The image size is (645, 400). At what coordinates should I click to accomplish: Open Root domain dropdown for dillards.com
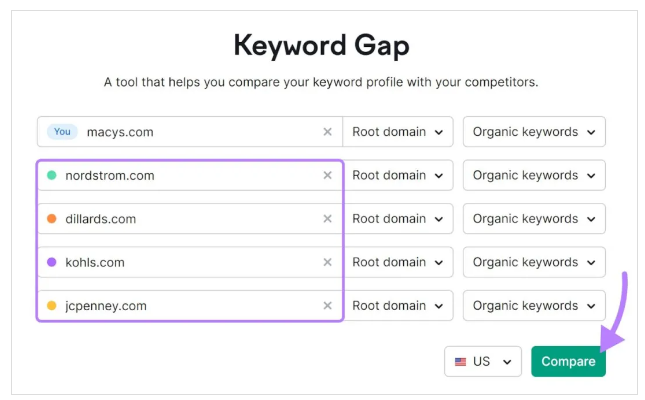(398, 219)
